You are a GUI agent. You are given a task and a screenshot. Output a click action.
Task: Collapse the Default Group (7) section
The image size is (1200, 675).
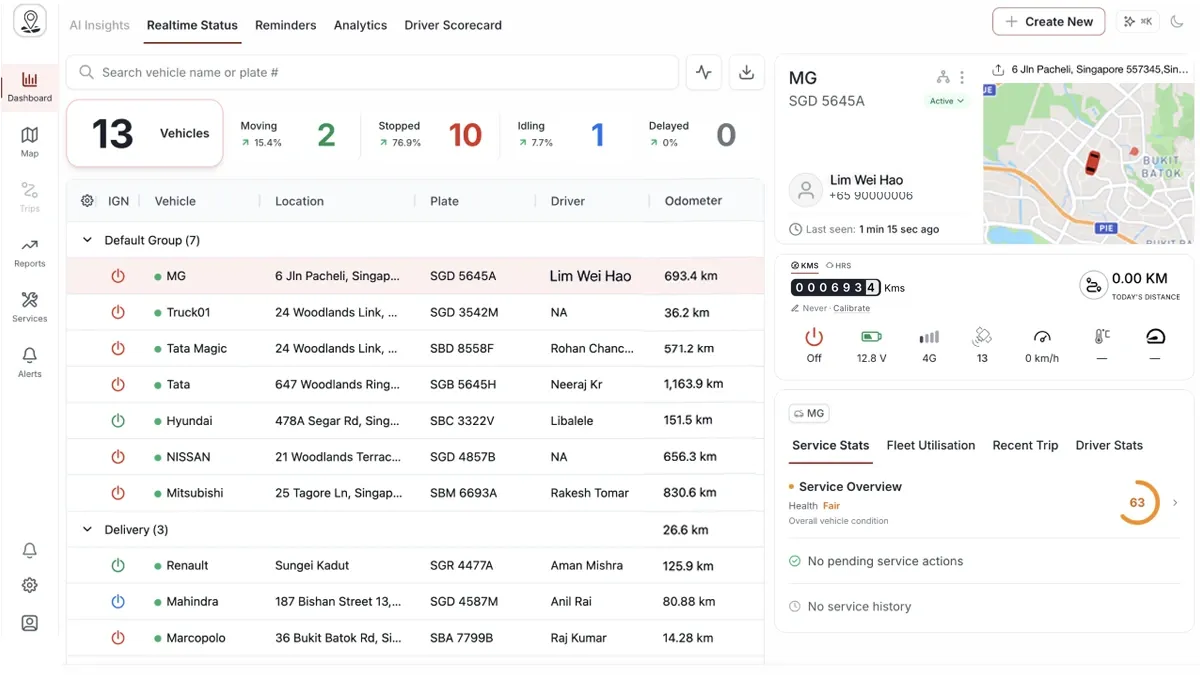pos(87,240)
